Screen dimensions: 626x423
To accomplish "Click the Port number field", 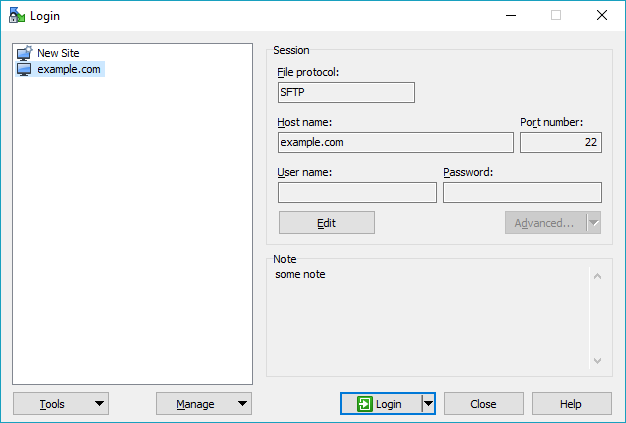I will tap(560, 143).
